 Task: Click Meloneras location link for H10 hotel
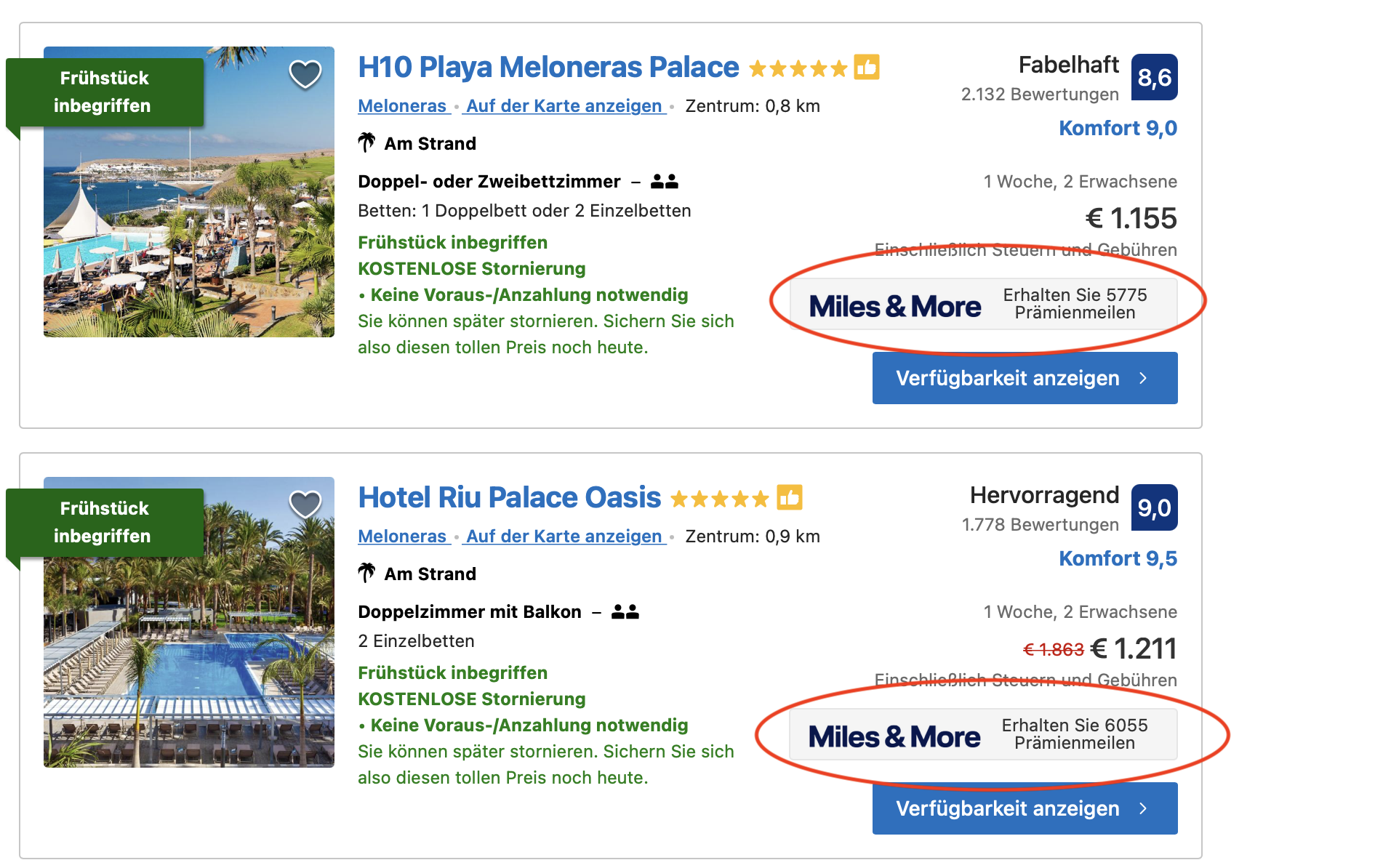(402, 106)
